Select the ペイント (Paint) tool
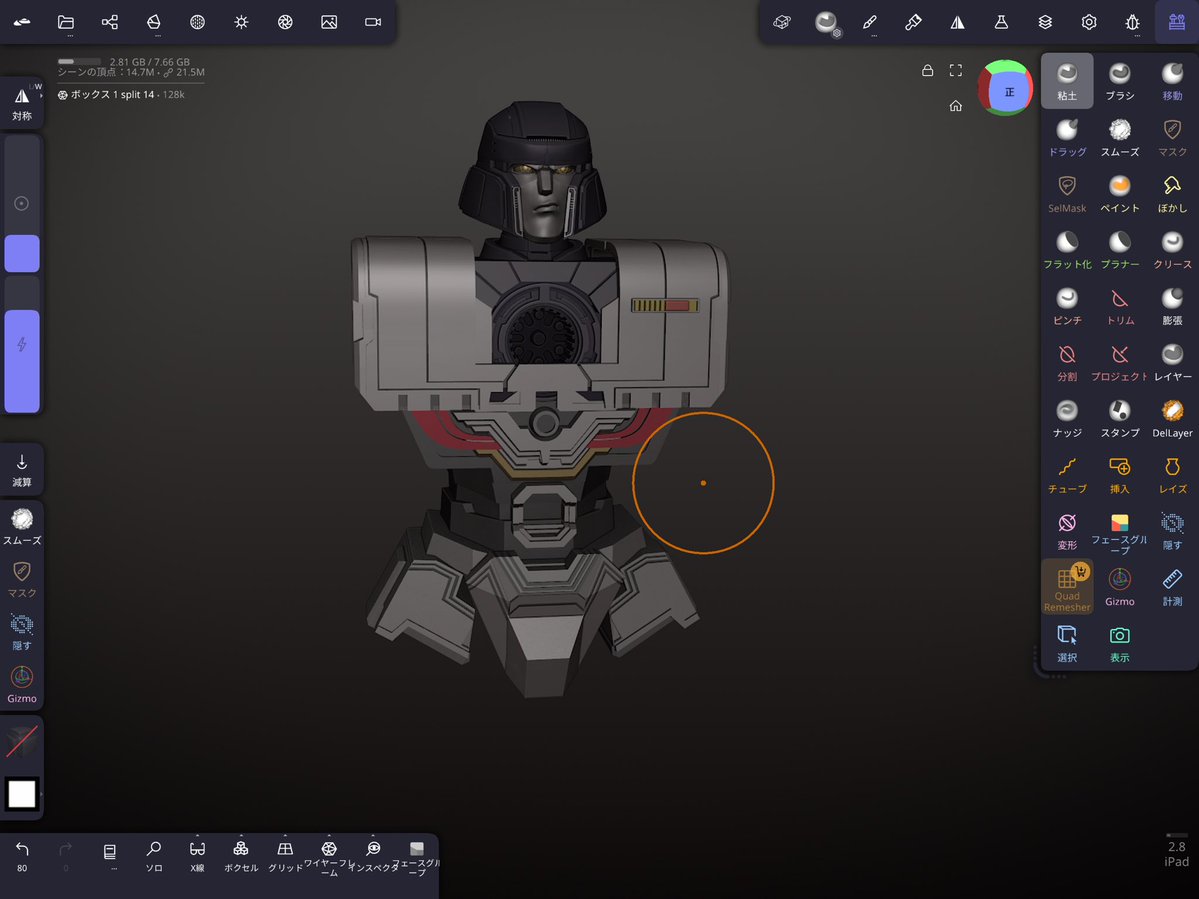The image size is (1199, 899). (1119, 193)
